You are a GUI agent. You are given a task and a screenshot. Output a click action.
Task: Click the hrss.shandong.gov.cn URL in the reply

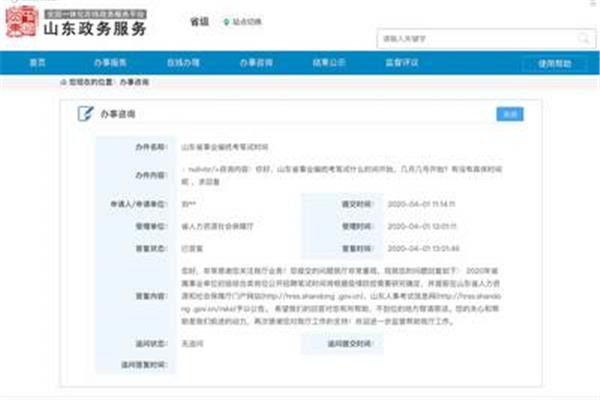click(313, 296)
